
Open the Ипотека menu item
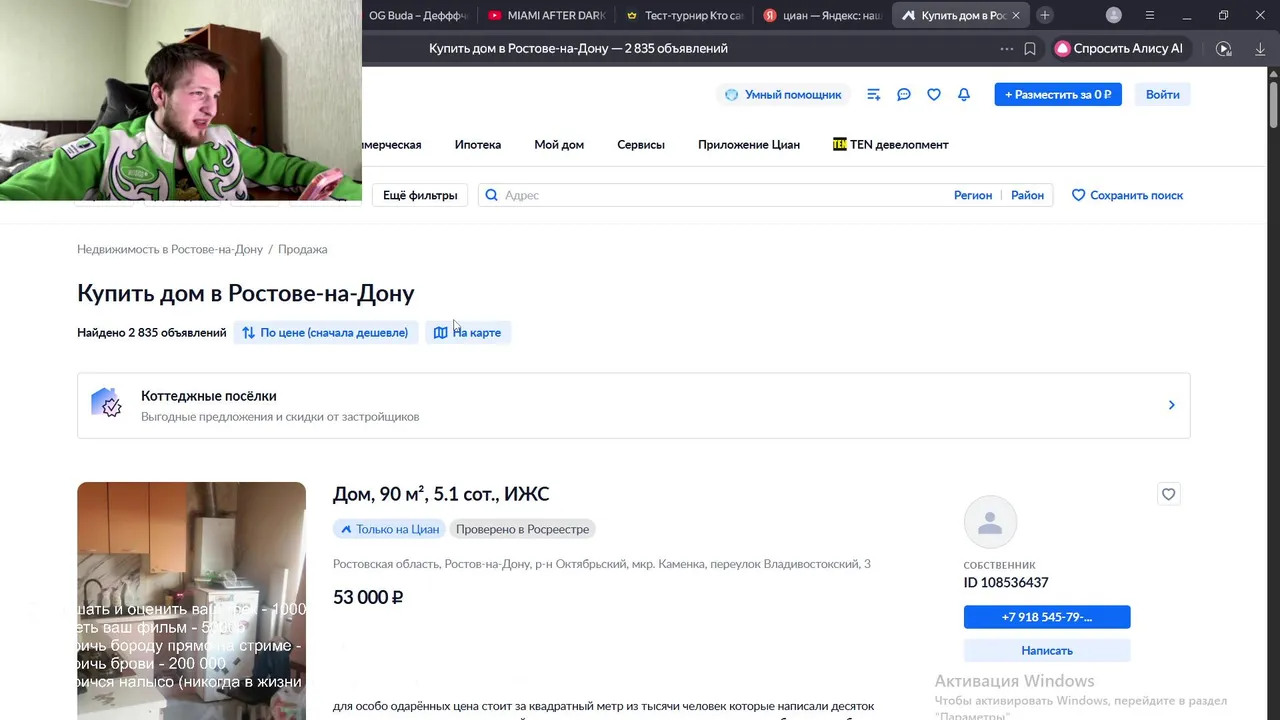[x=478, y=144]
